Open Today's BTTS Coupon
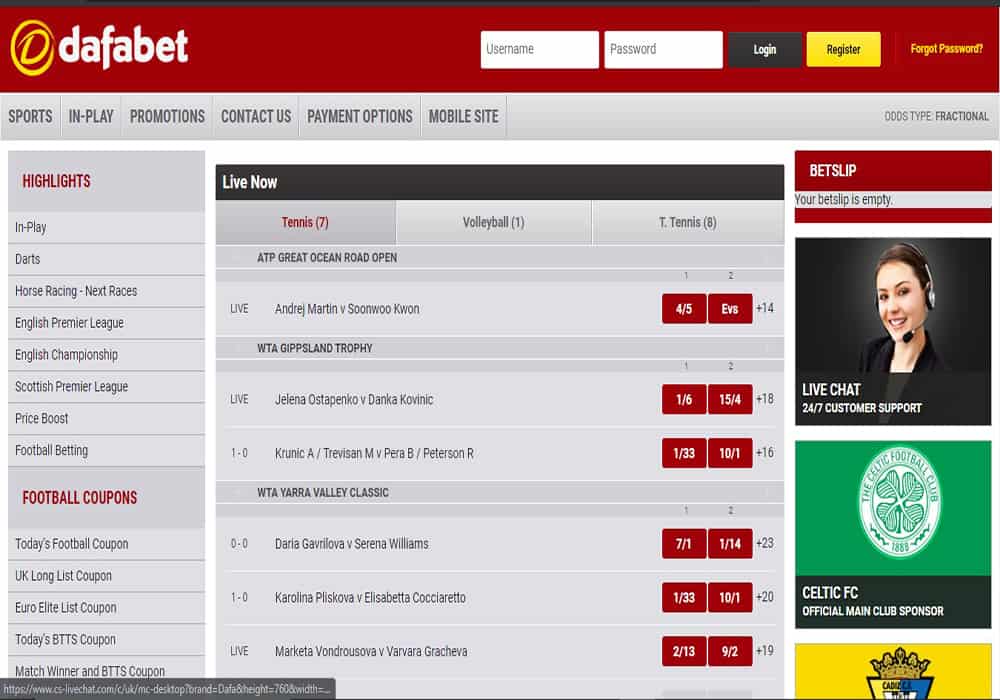Screen dimensions: 1000x700 [x=107, y=639]
